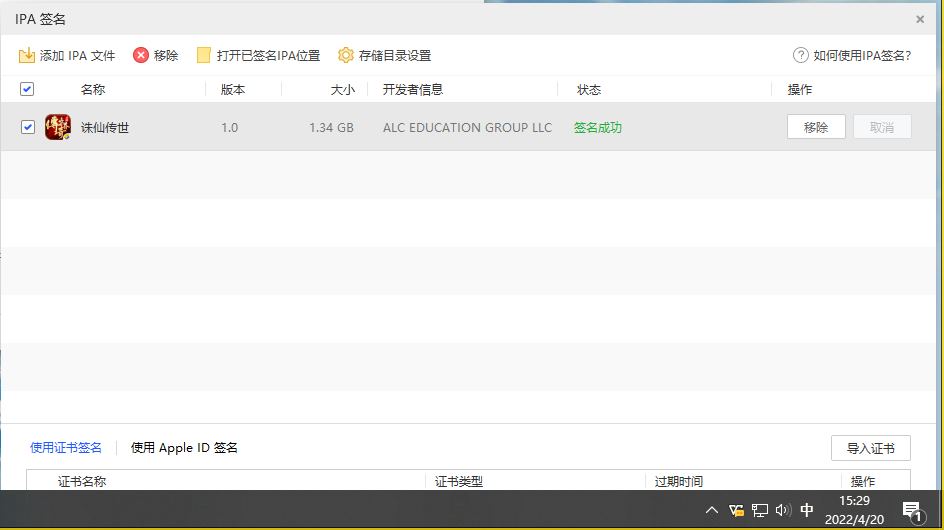944x530 pixels.
Task: Open the network icon in system tray
Action: click(x=760, y=510)
